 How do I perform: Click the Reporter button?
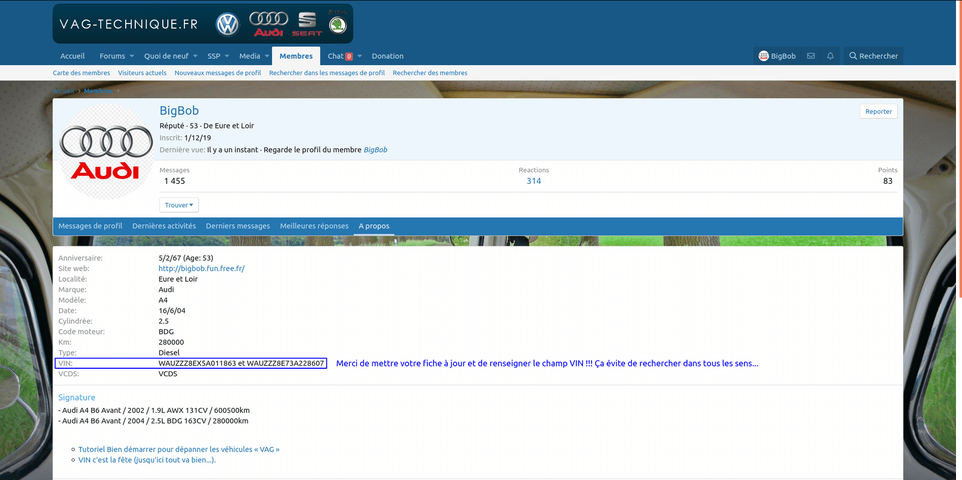coord(878,111)
